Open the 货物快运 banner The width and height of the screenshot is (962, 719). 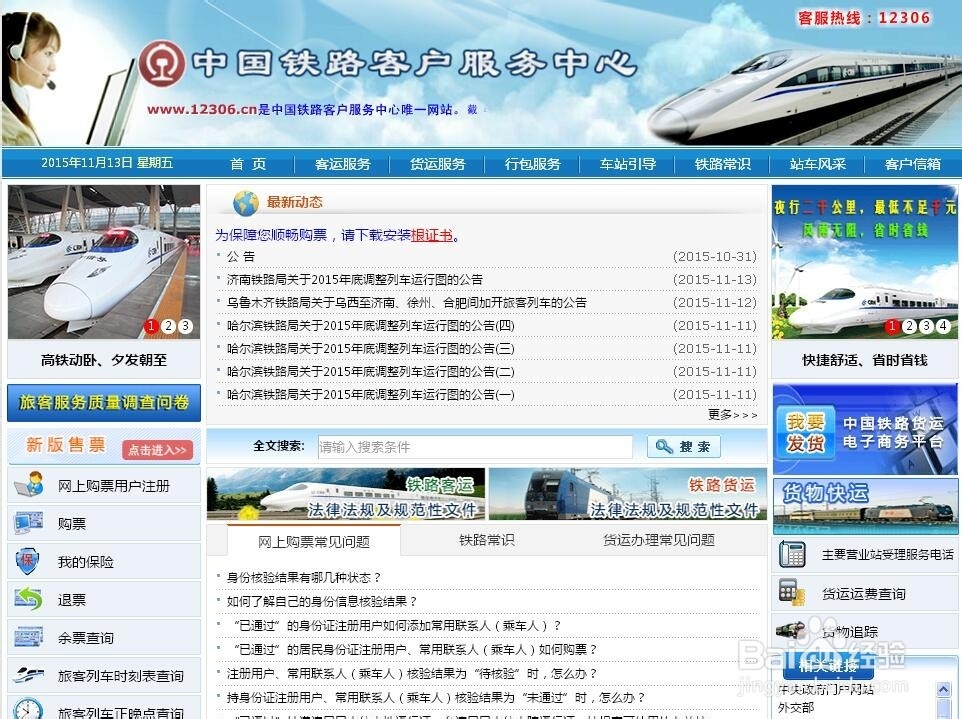[865, 506]
